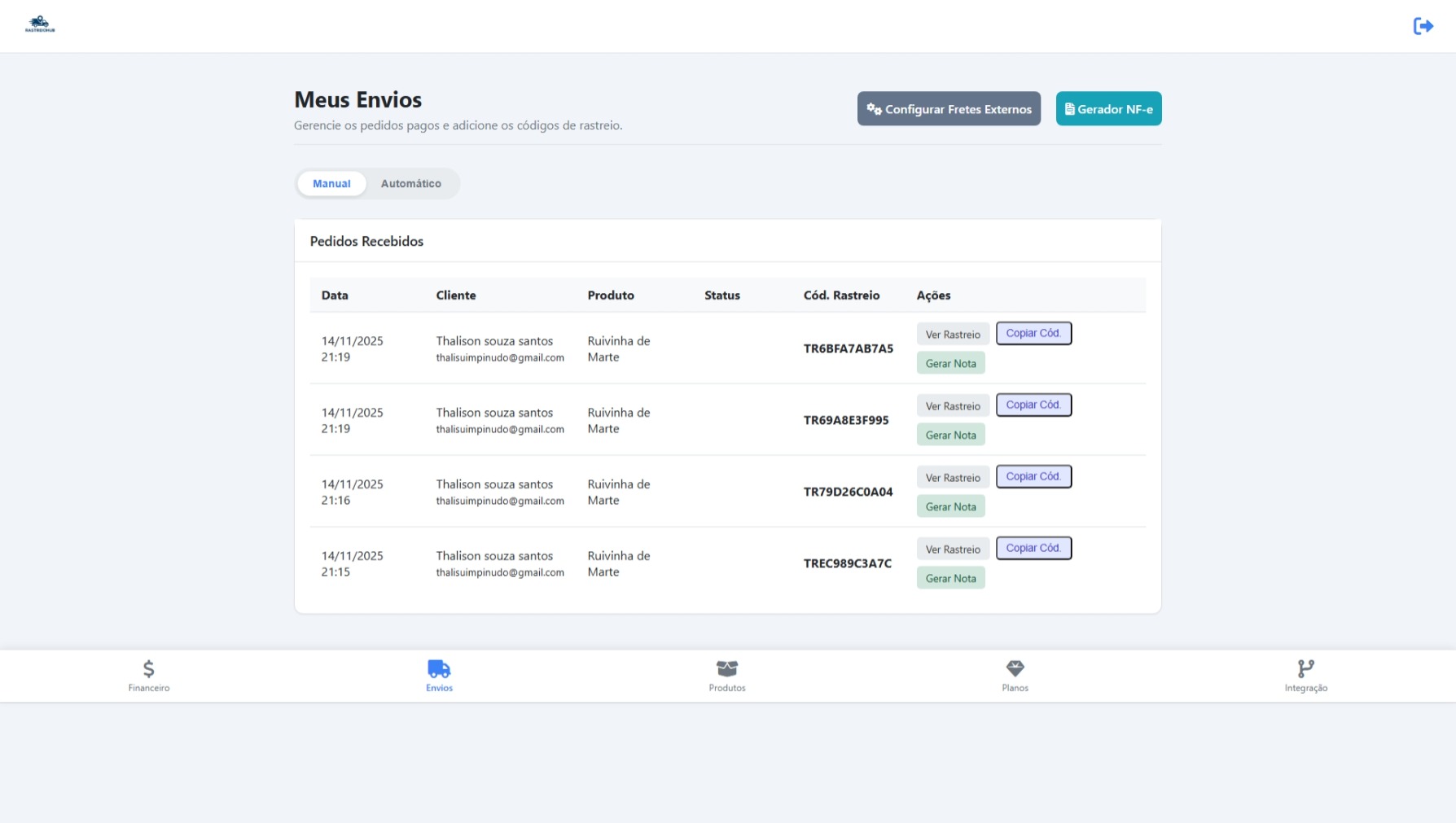The image size is (1456, 823).
Task: Select the Envios truck icon
Action: 439,668
